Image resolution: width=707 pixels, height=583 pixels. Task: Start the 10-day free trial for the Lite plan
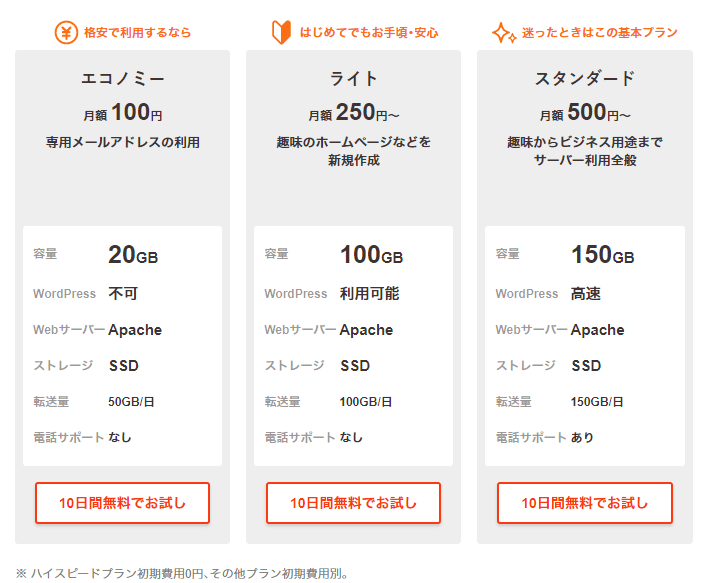click(354, 503)
